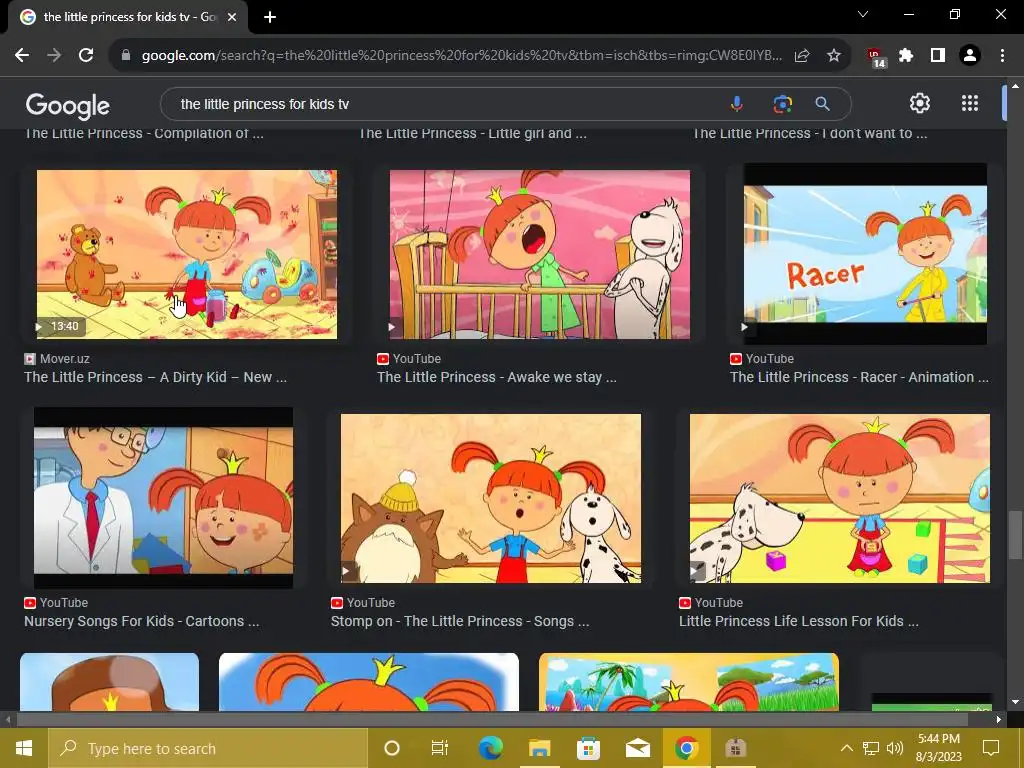Open Chrome three-dot menu

click(1002, 56)
